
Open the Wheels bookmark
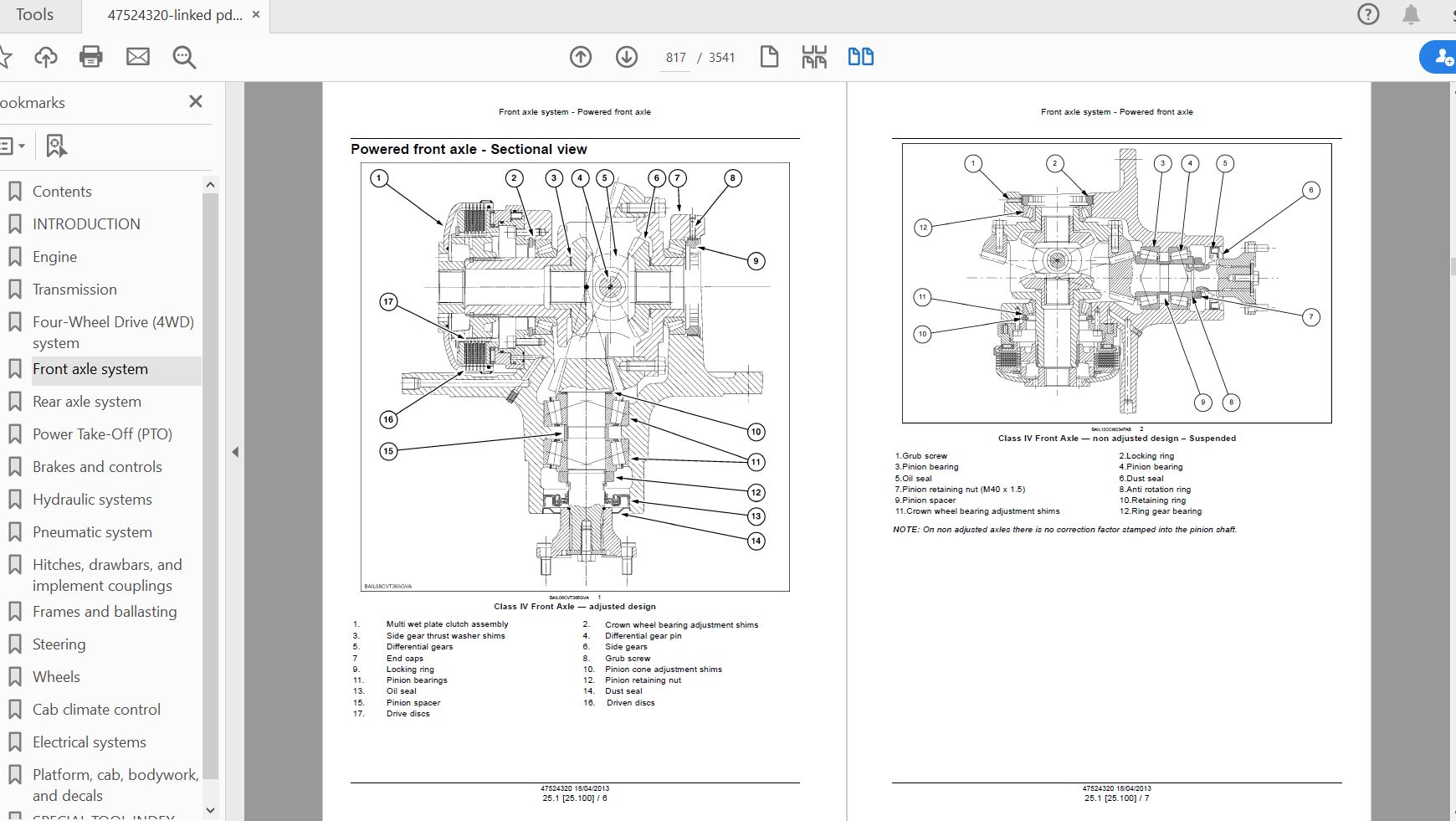[56, 677]
